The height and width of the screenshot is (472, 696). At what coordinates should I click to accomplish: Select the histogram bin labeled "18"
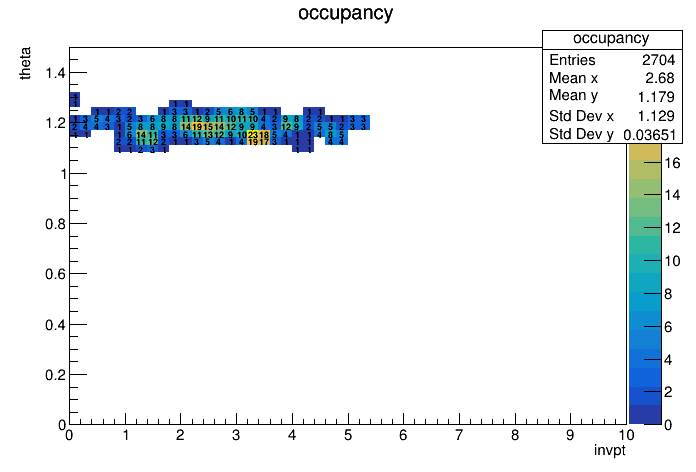click(264, 134)
